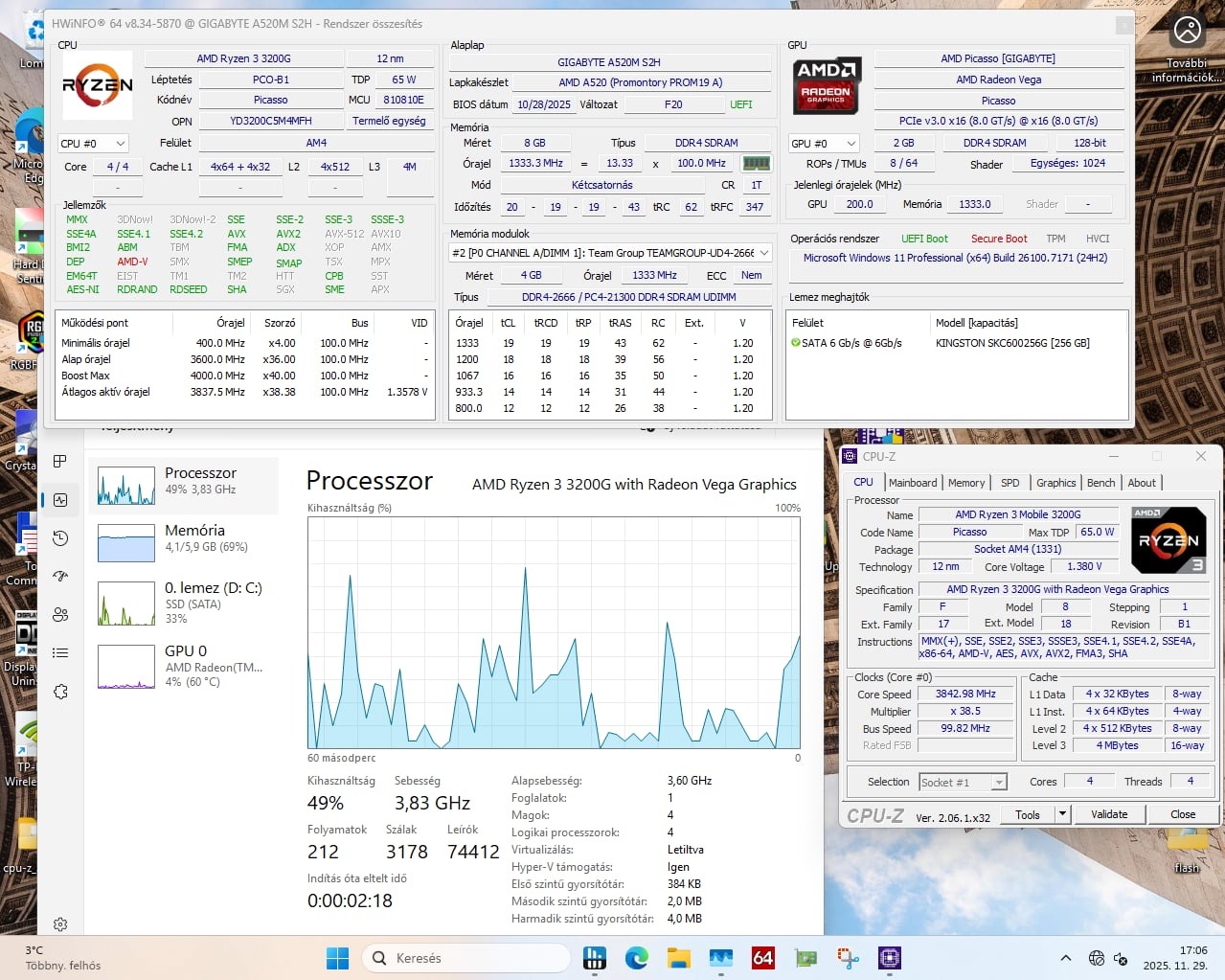1225x980 pixels.
Task: Click the Core Speed 3842.98 MHz value
Action: [965, 695]
